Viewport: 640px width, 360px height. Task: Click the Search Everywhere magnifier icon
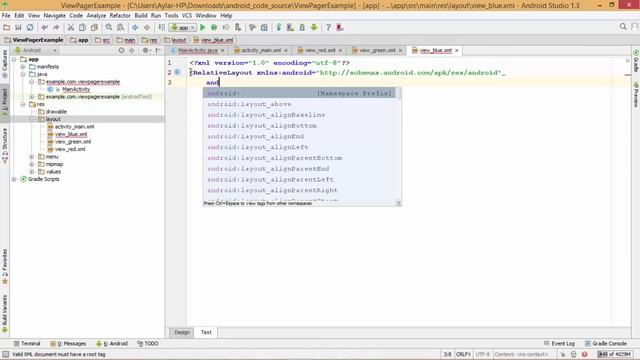[623, 27]
